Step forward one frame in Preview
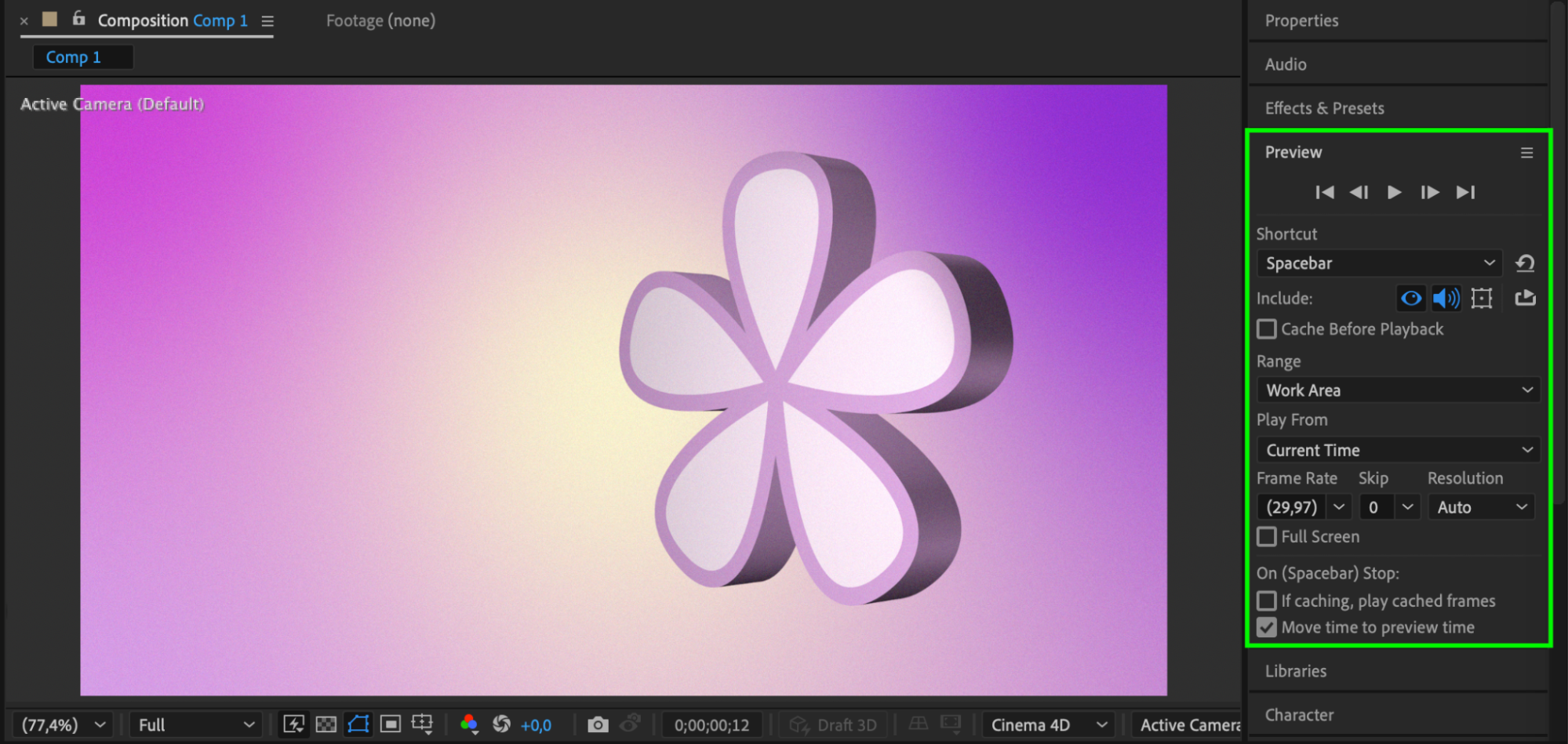The image size is (1568, 744). pyautogui.click(x=1429, y=192)
